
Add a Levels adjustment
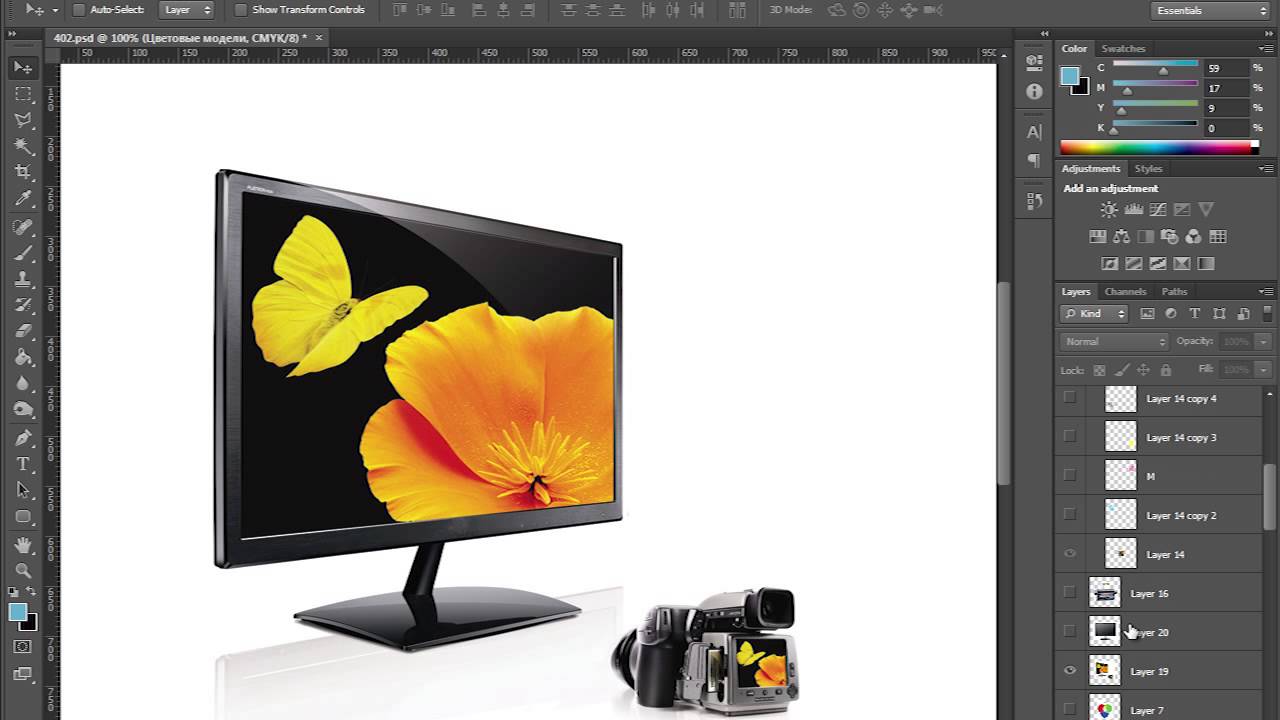click(x=1133, y=210)
